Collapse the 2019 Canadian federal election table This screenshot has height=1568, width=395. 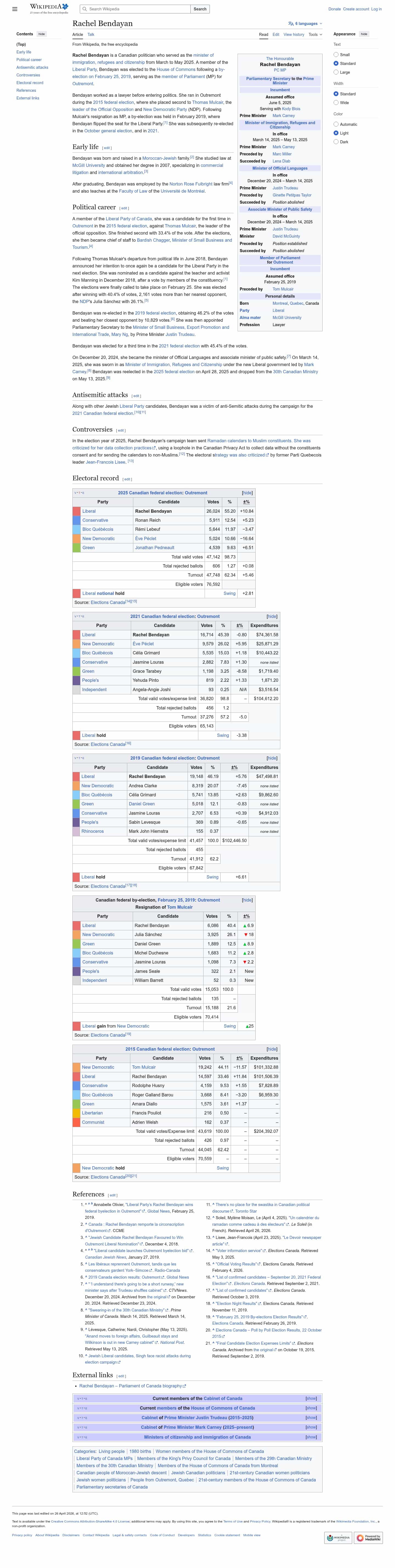pyautogui.click(x=272, y=759)
